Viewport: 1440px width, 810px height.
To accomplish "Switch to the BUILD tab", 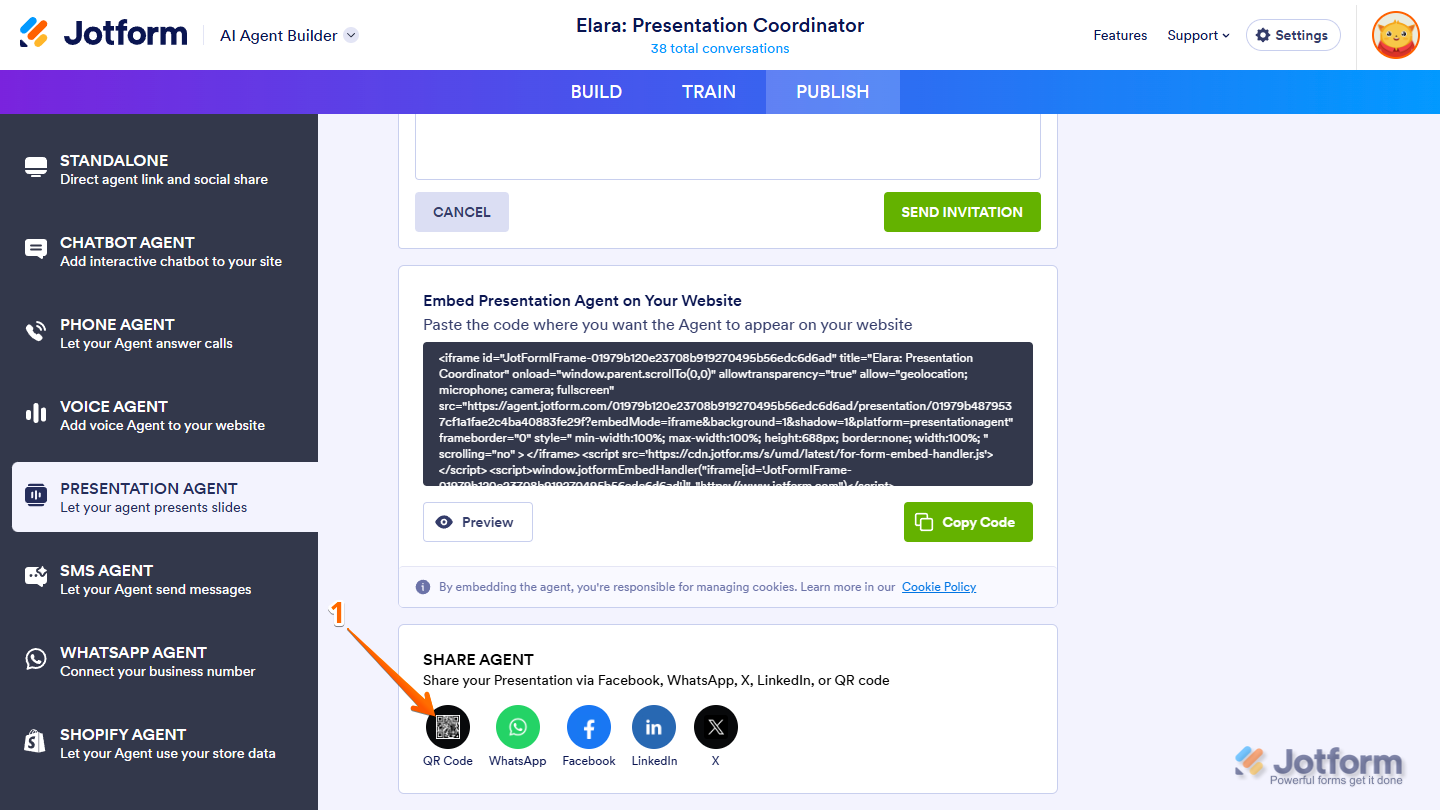I will click(x=596, y=92).
